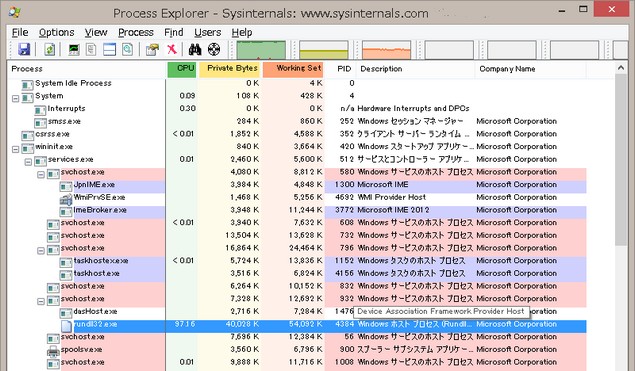
Task: Sort by the Process column header
Action: click(x=87, y=69)
